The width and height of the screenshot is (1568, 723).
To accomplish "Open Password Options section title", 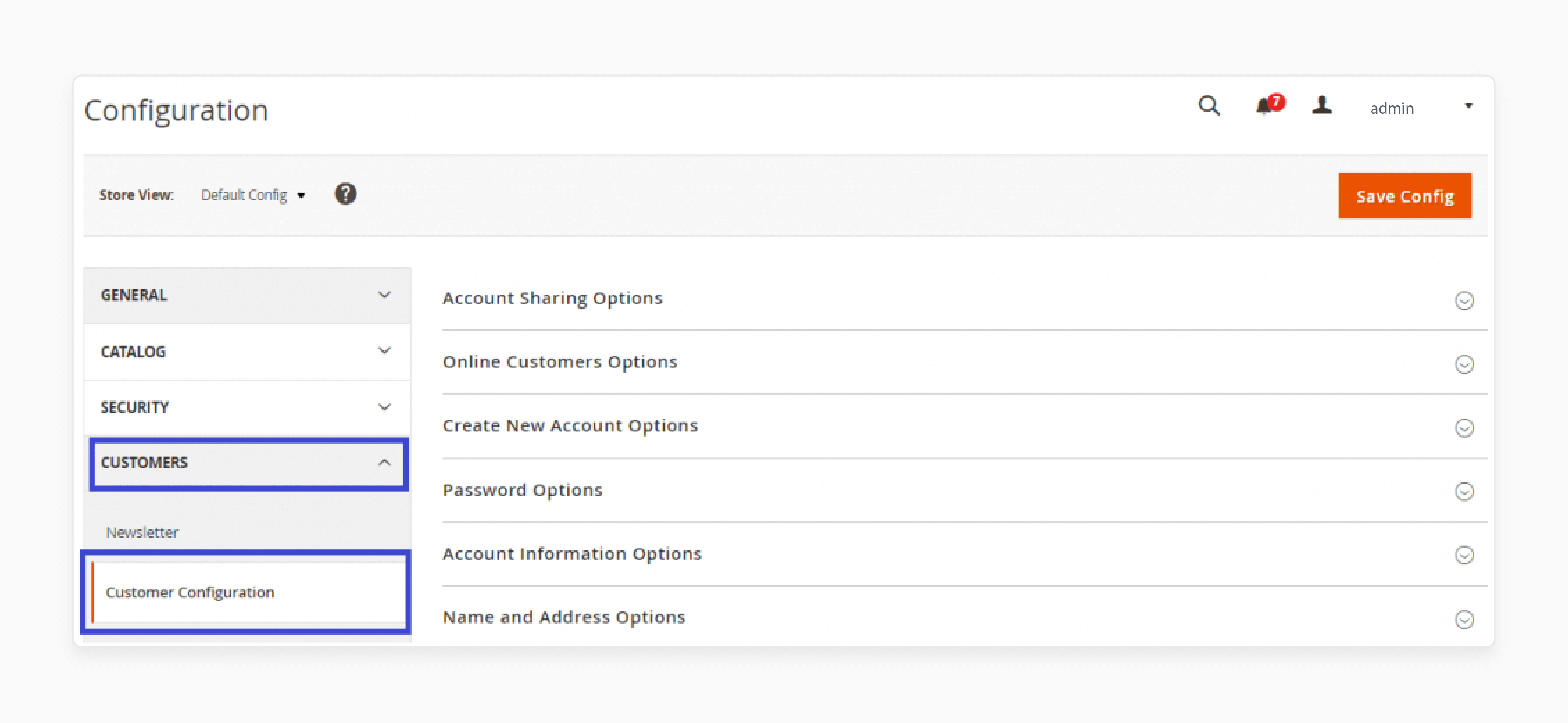I will click(522, 490).
